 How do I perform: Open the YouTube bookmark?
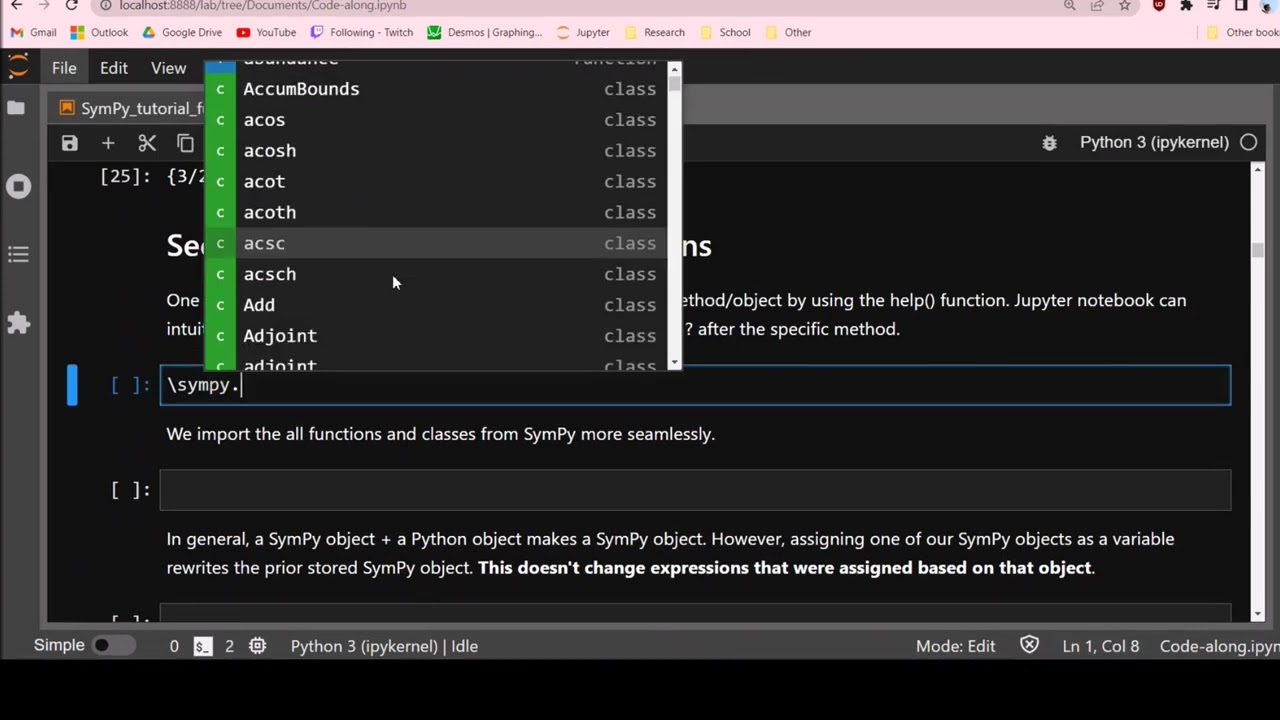(x=265, y=32)
